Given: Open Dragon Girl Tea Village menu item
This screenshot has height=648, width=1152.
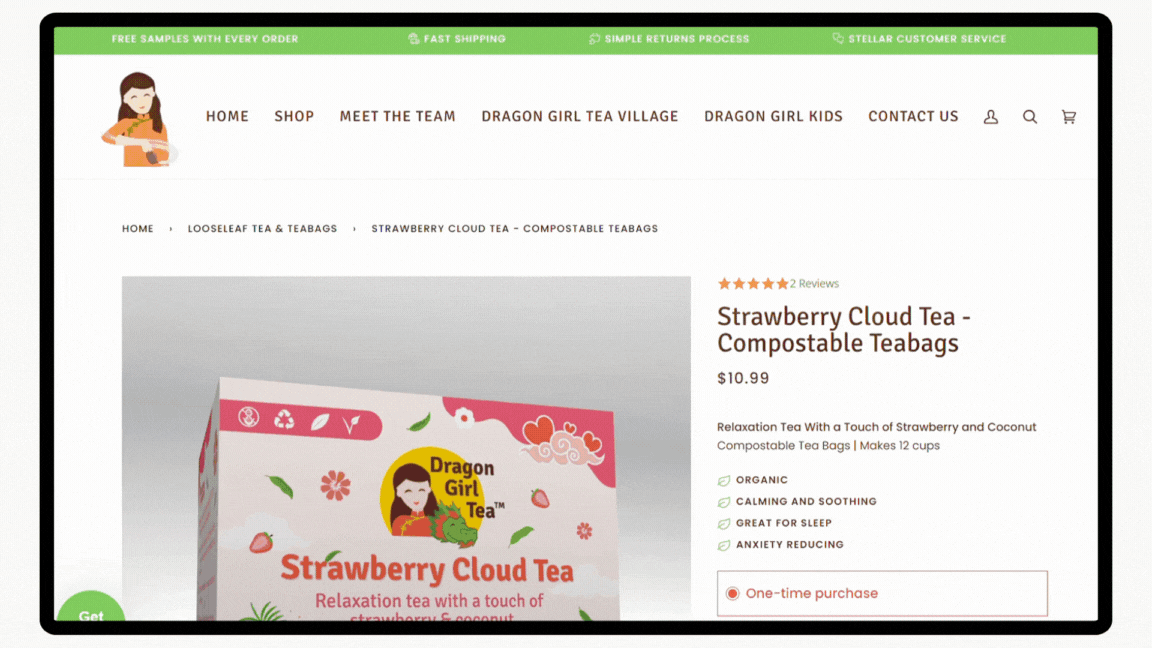Looking at the screenshot, I should pyautogui.click(x=580, y=116).
